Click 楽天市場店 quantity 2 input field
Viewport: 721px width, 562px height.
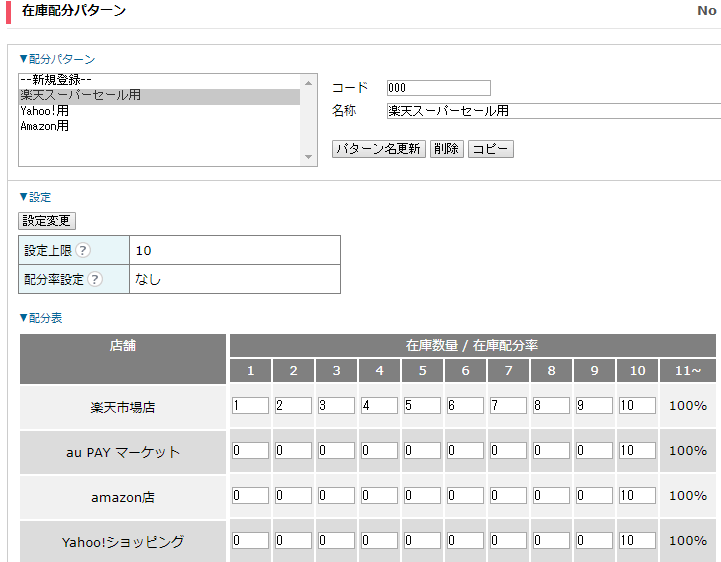point(293,406)
